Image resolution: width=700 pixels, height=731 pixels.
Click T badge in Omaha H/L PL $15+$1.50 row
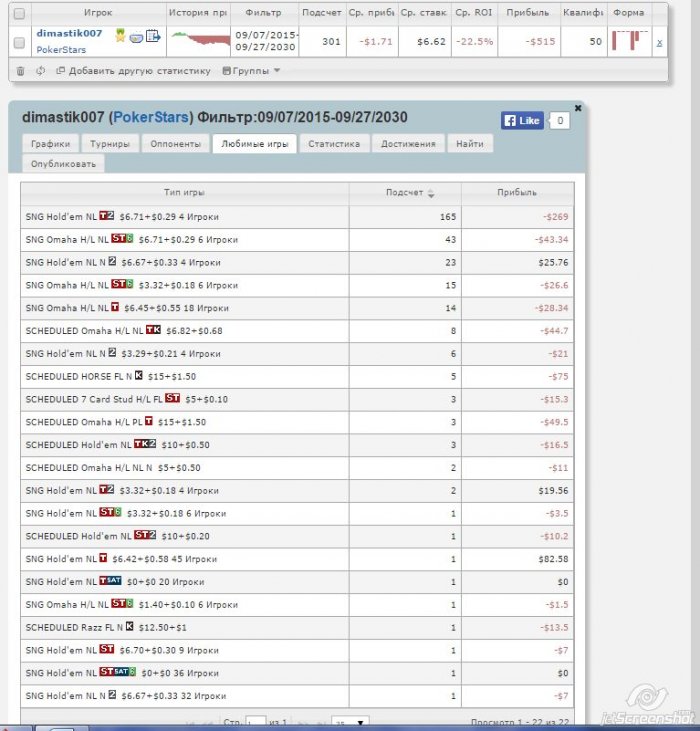[x=149, y=421]
